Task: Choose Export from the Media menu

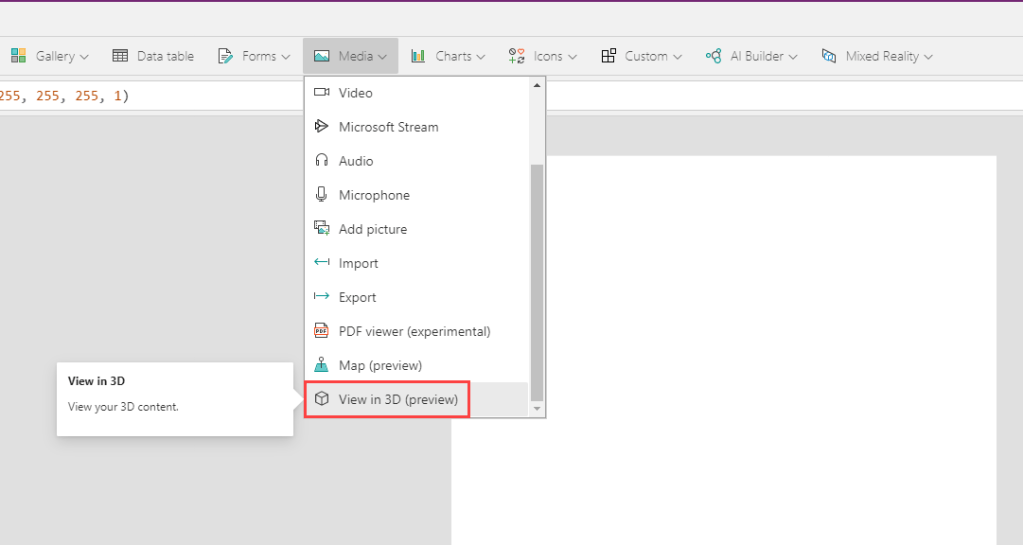Action: tap(357, 297)
